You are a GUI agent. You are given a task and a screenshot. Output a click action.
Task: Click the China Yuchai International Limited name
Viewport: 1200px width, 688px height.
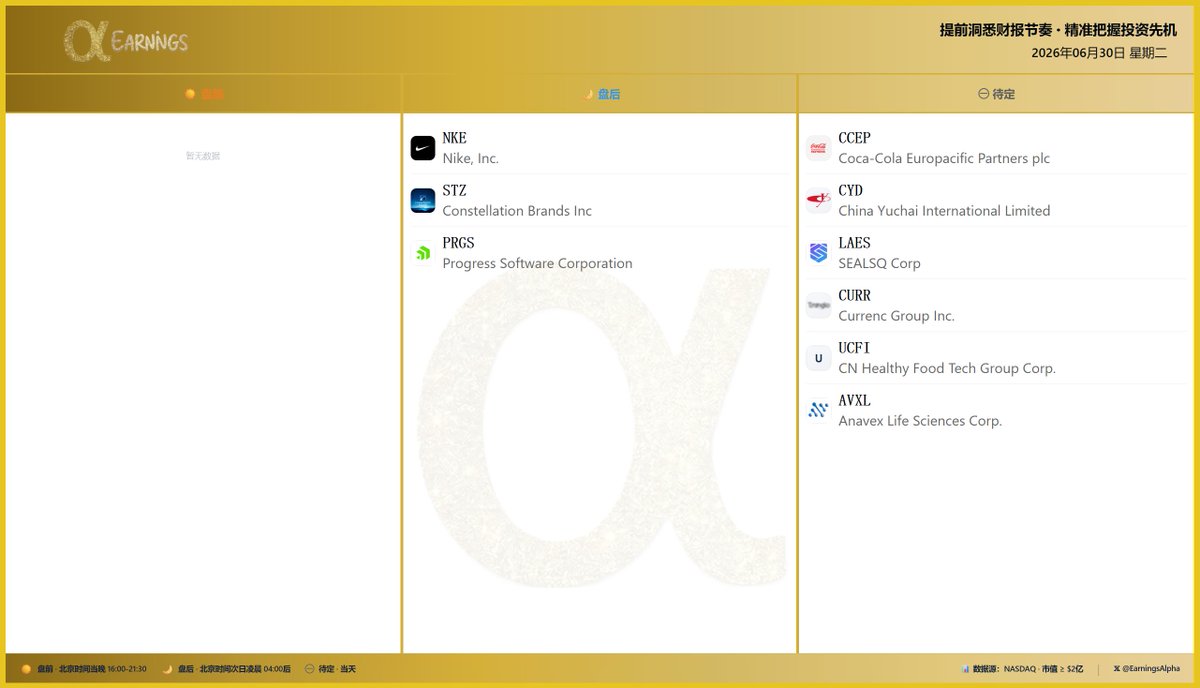tap(944, 211)
